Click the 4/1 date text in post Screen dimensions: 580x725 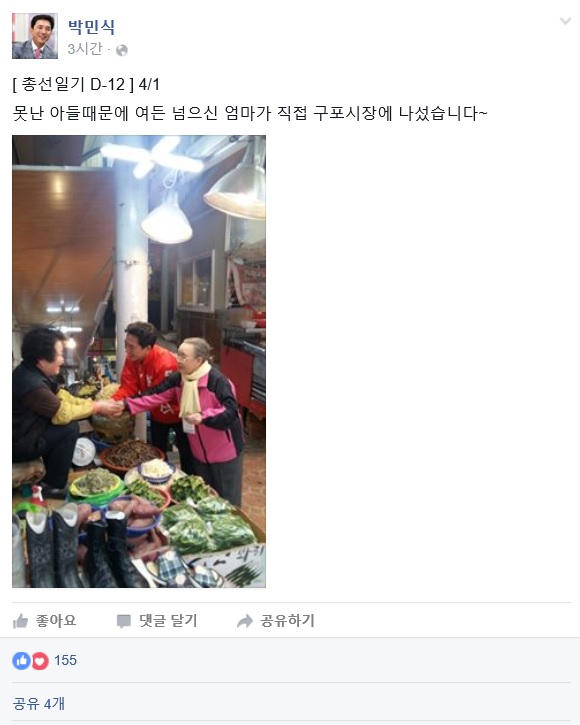click(149, 85)
